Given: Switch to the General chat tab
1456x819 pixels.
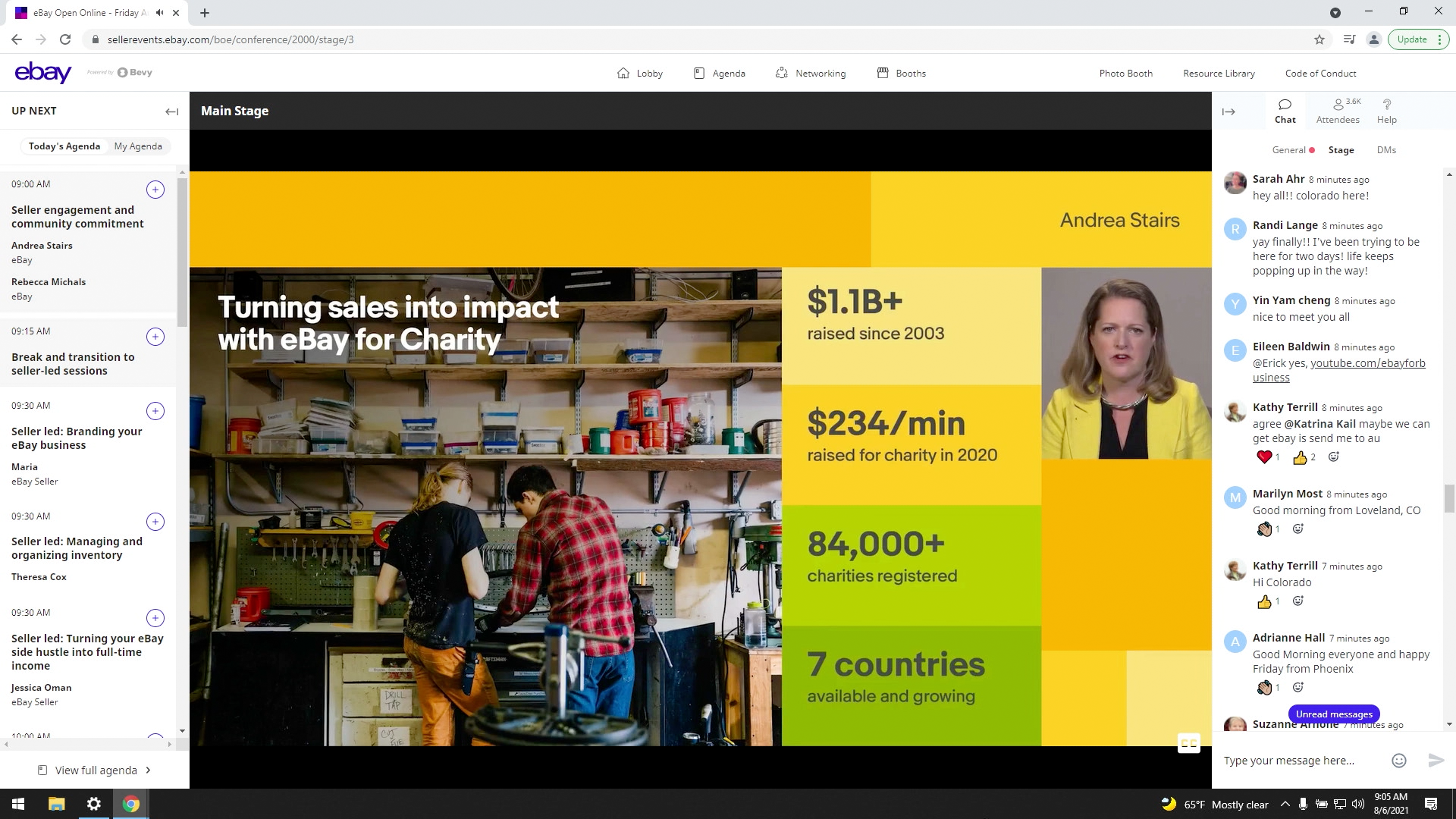Looking at the screenshot, I should pos(1288,150).
